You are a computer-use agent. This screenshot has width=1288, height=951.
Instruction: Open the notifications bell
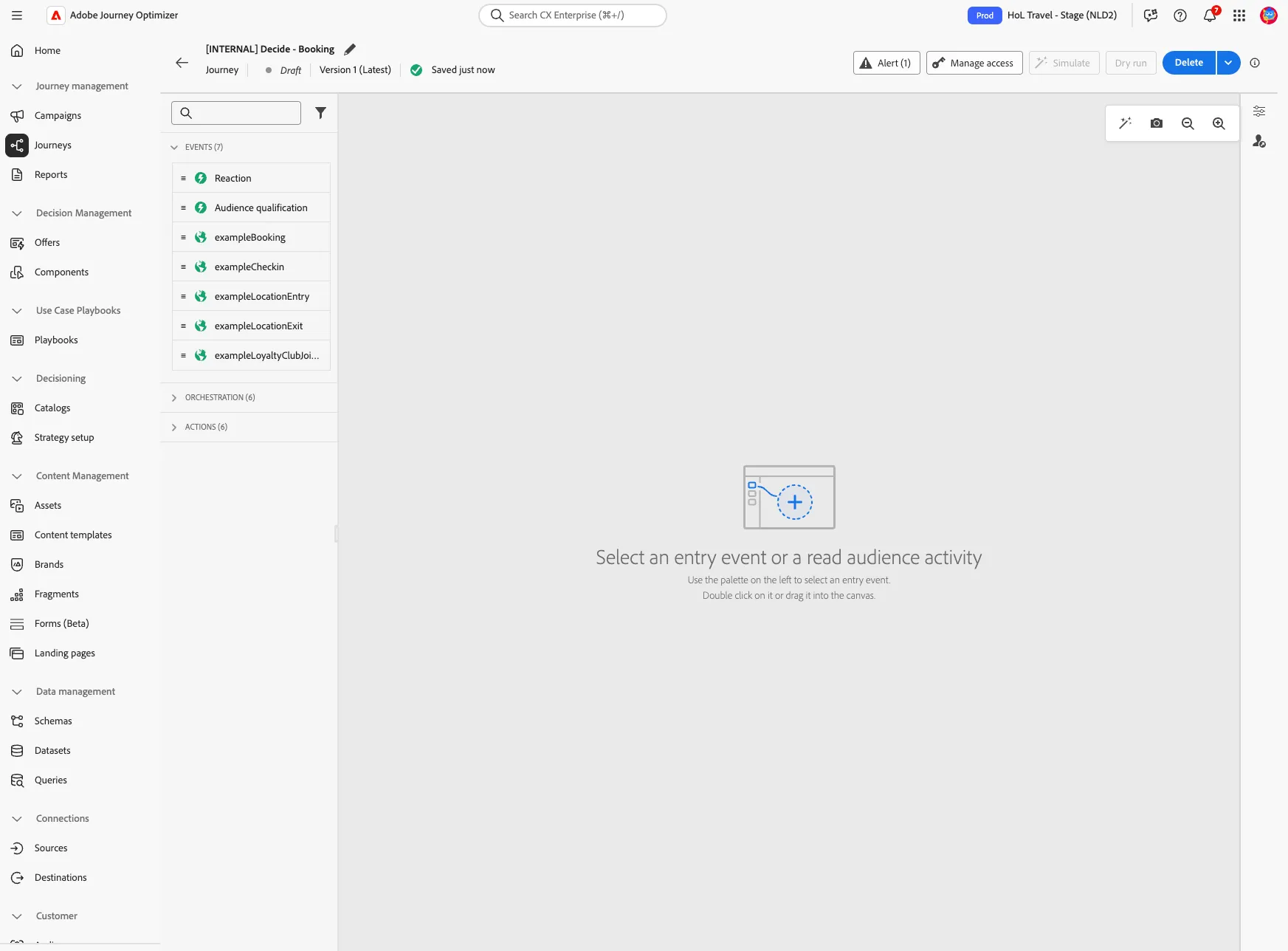point(1210,16)
